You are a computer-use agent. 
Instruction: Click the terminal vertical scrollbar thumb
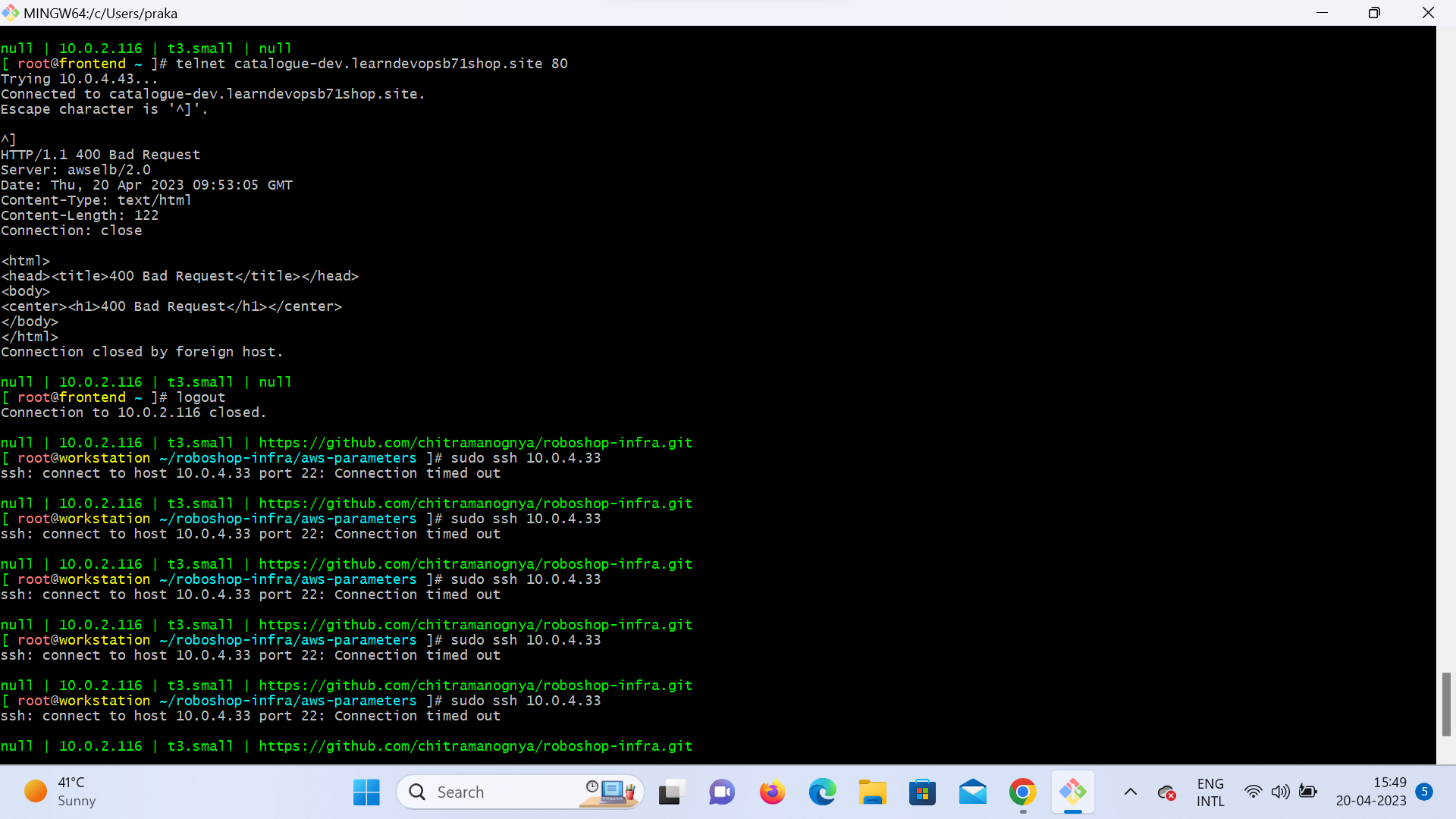click(1446, 704)
